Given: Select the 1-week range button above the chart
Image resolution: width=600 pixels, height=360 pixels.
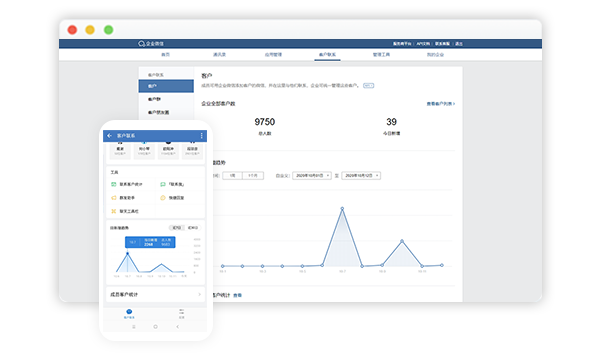Looking at the screenshot, I should [x=232, y=176].
